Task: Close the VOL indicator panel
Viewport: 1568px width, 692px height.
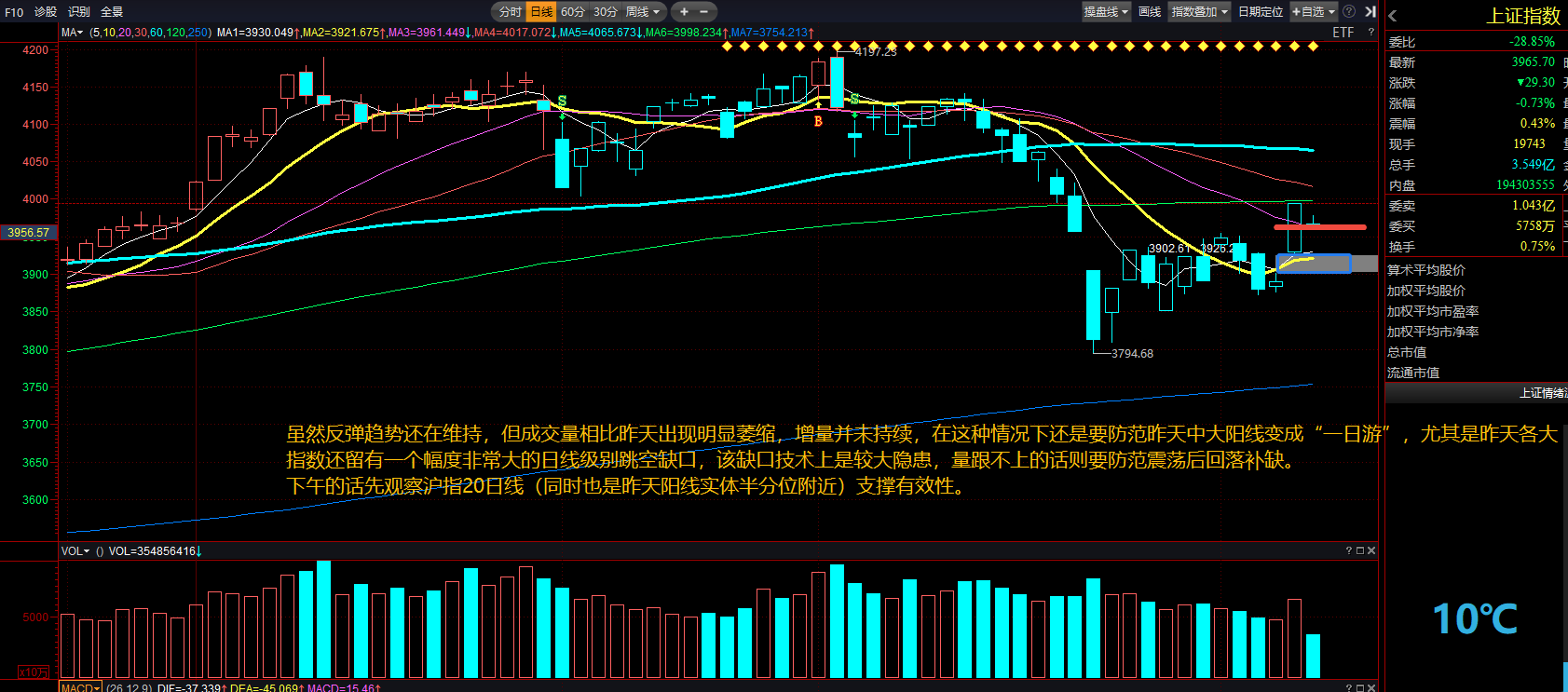Action: (x=1371, y=550)
